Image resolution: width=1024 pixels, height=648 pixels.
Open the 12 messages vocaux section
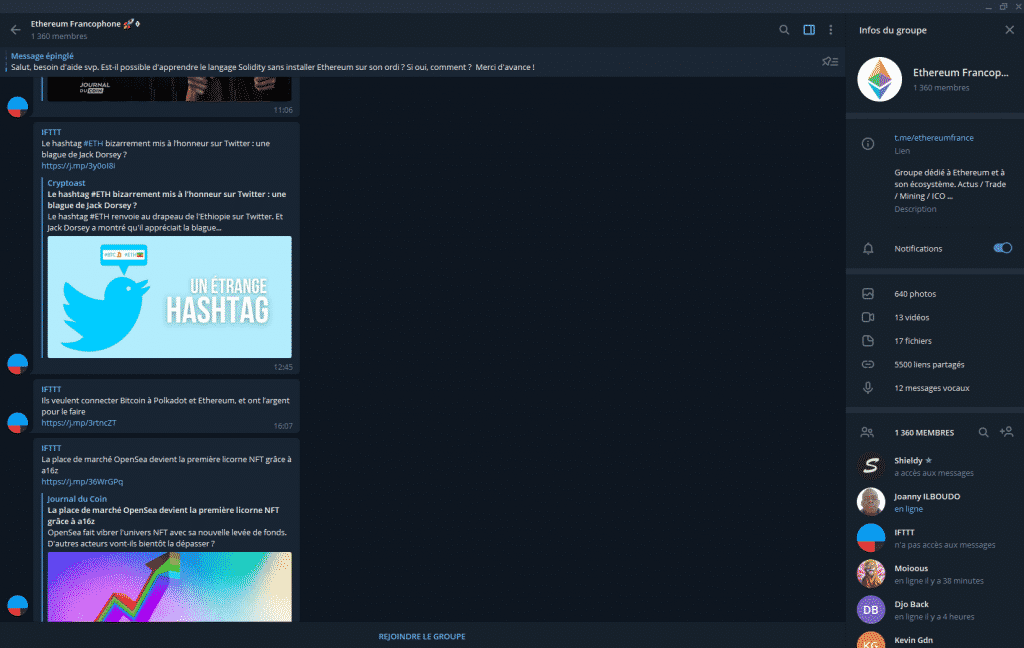point(931,388)
